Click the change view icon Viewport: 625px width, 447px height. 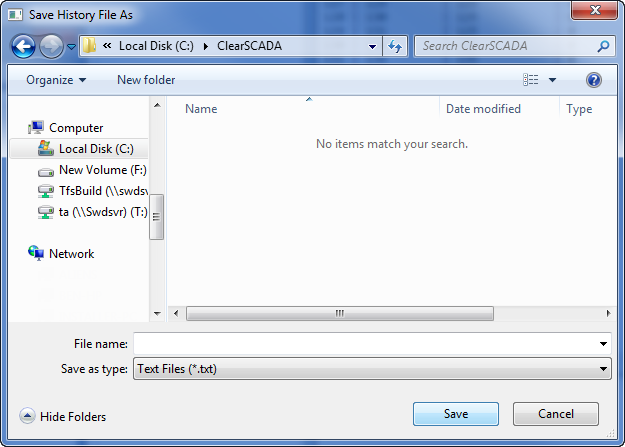[x=531, y=80]
